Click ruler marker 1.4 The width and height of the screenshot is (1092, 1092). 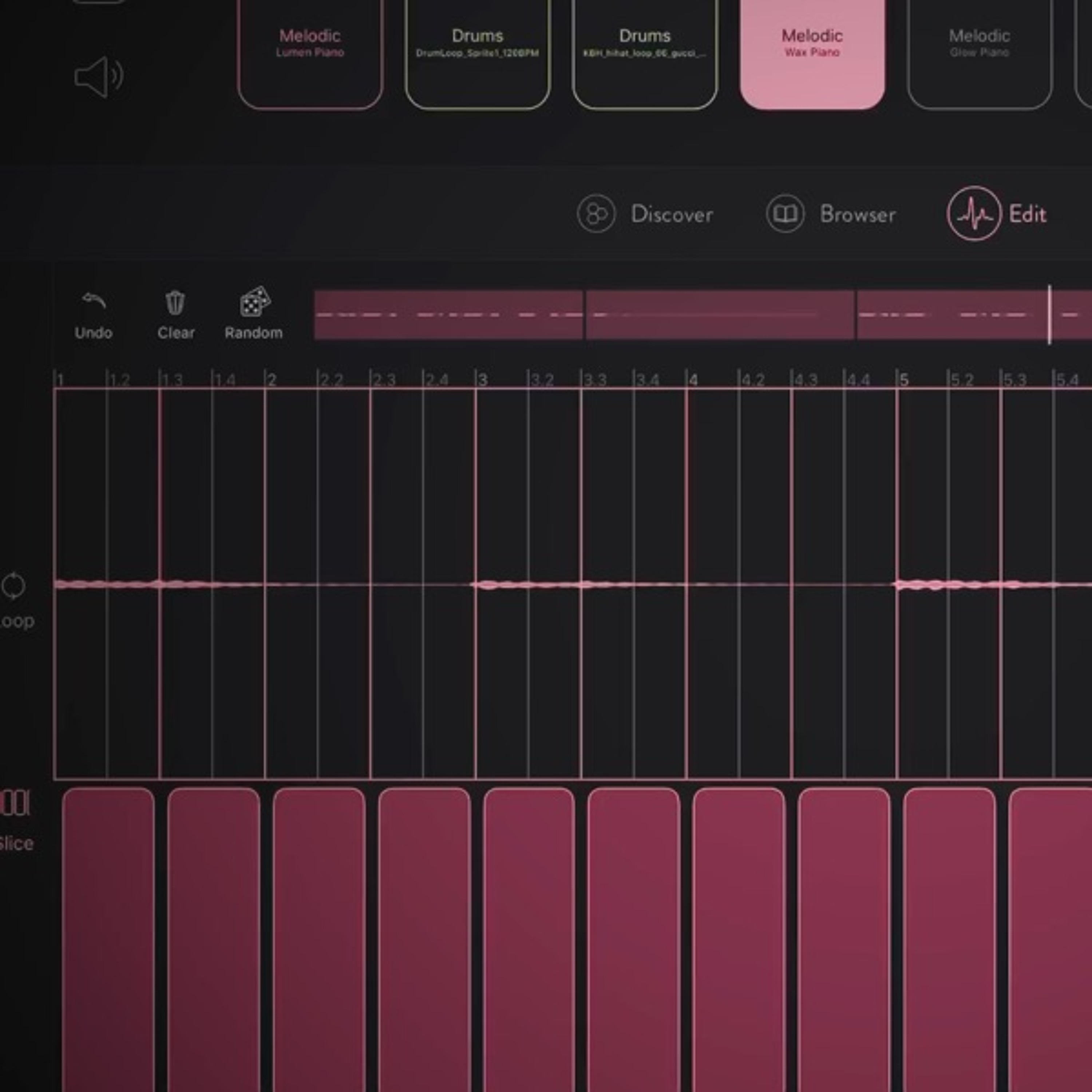224,380
